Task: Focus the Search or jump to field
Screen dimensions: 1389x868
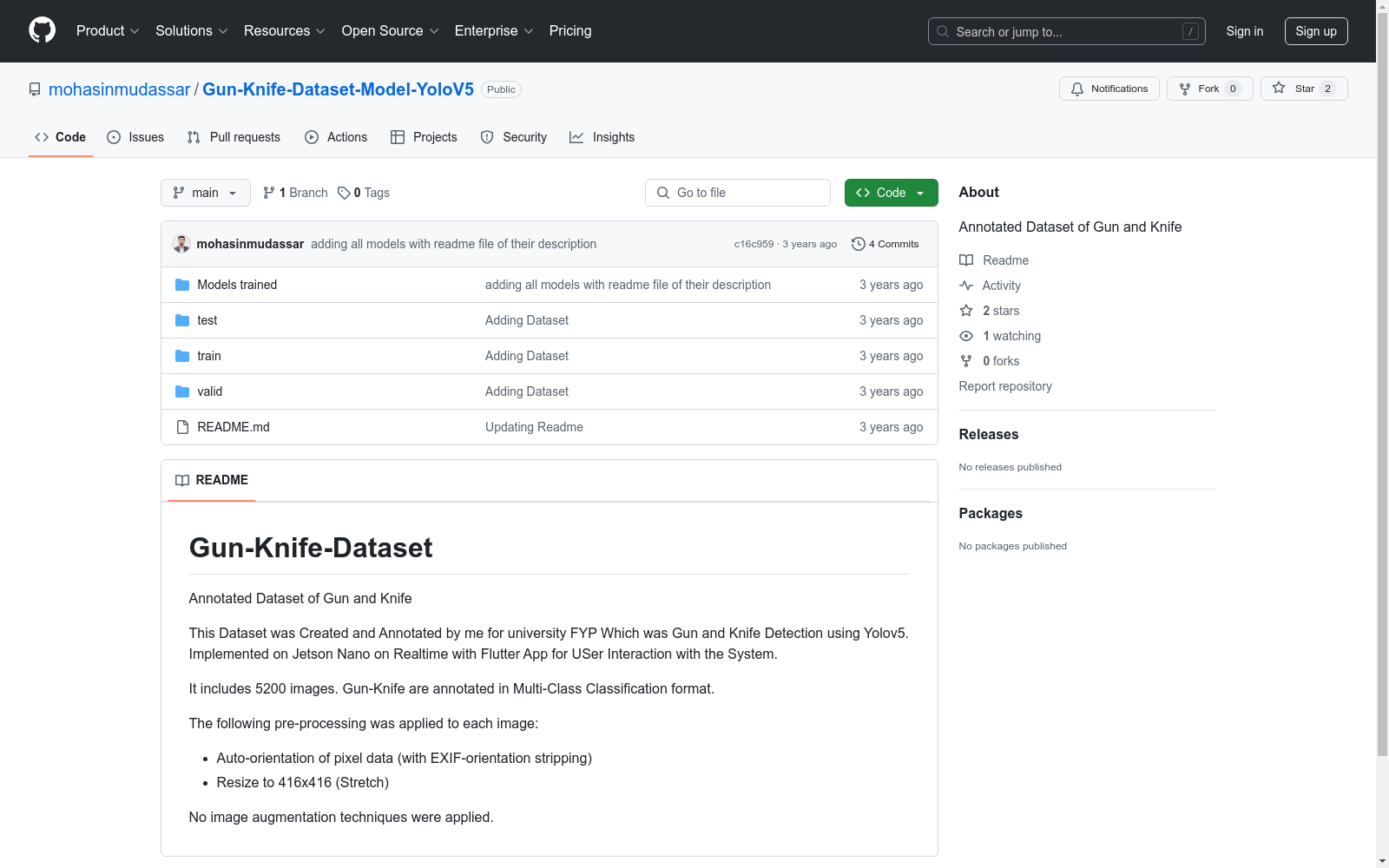Action: click(1066, 31)
